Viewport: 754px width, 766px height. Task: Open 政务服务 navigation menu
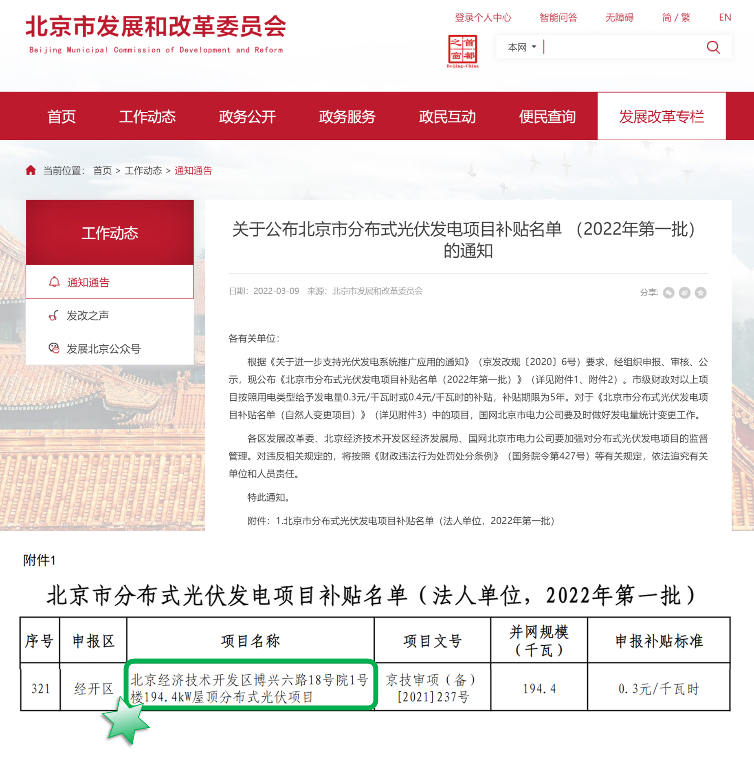347,116
